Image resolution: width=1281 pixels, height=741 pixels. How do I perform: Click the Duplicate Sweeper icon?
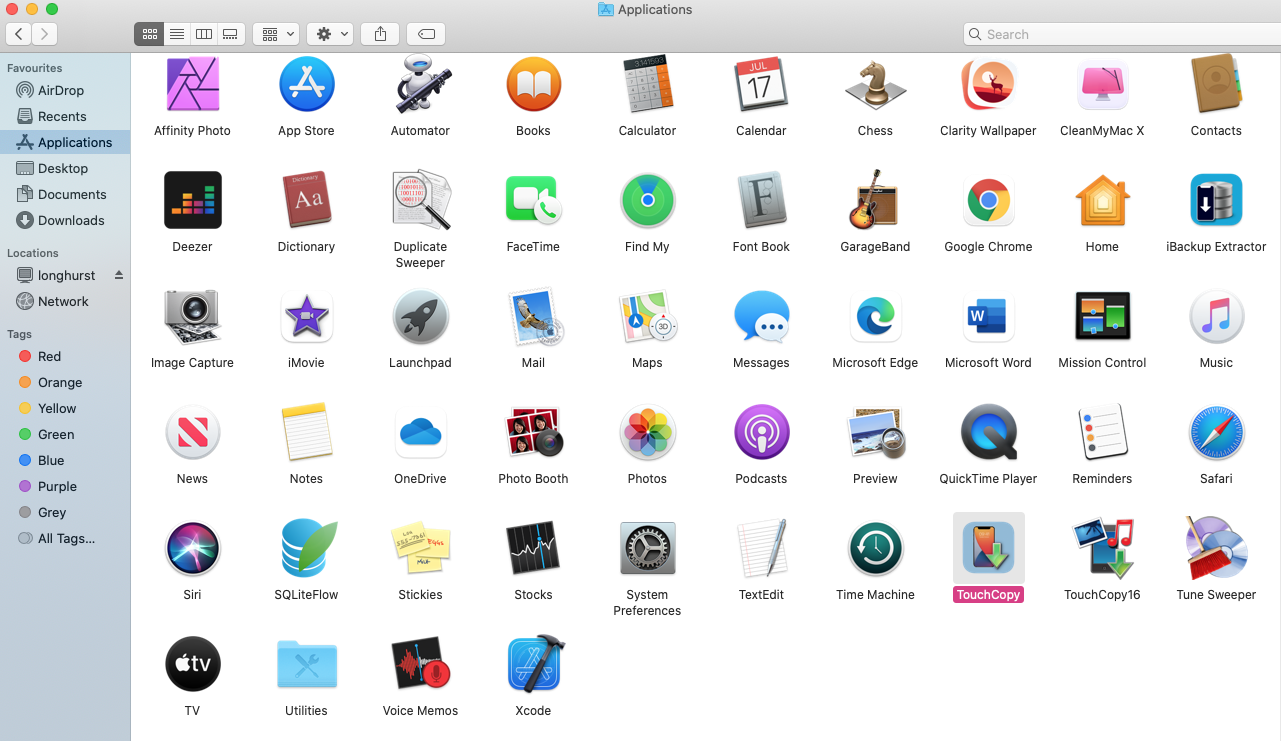[420, 201]
